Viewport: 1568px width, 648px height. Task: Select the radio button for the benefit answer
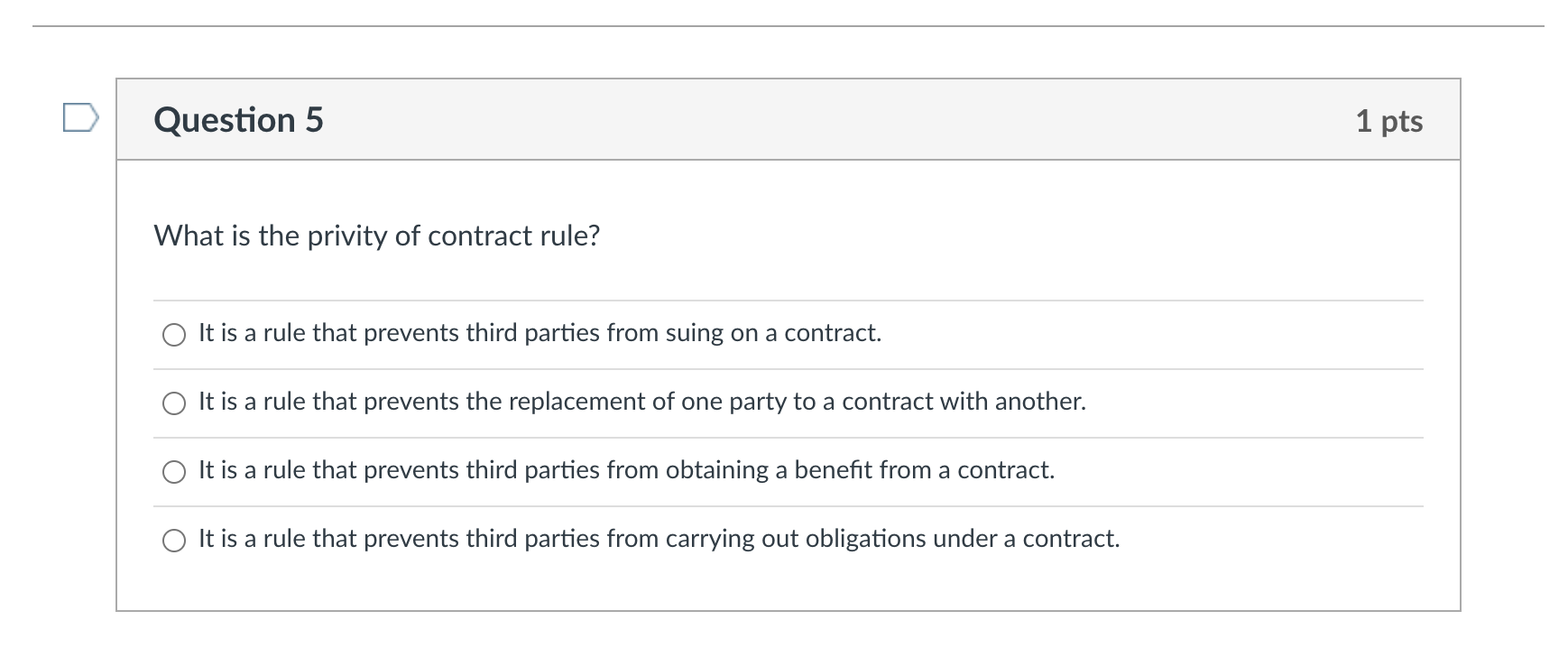pos(173,471)
